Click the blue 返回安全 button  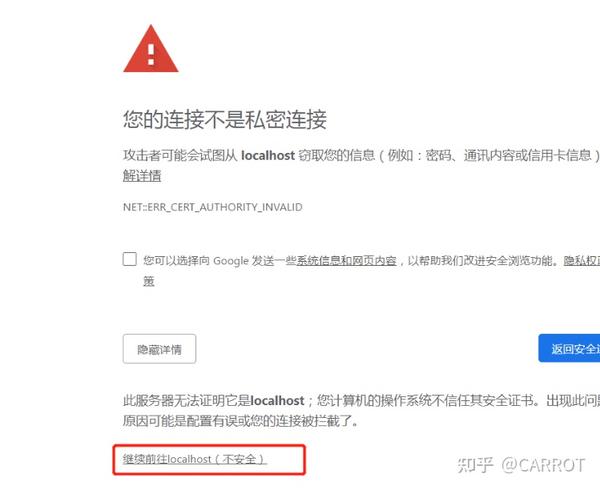tap(569, 348)
